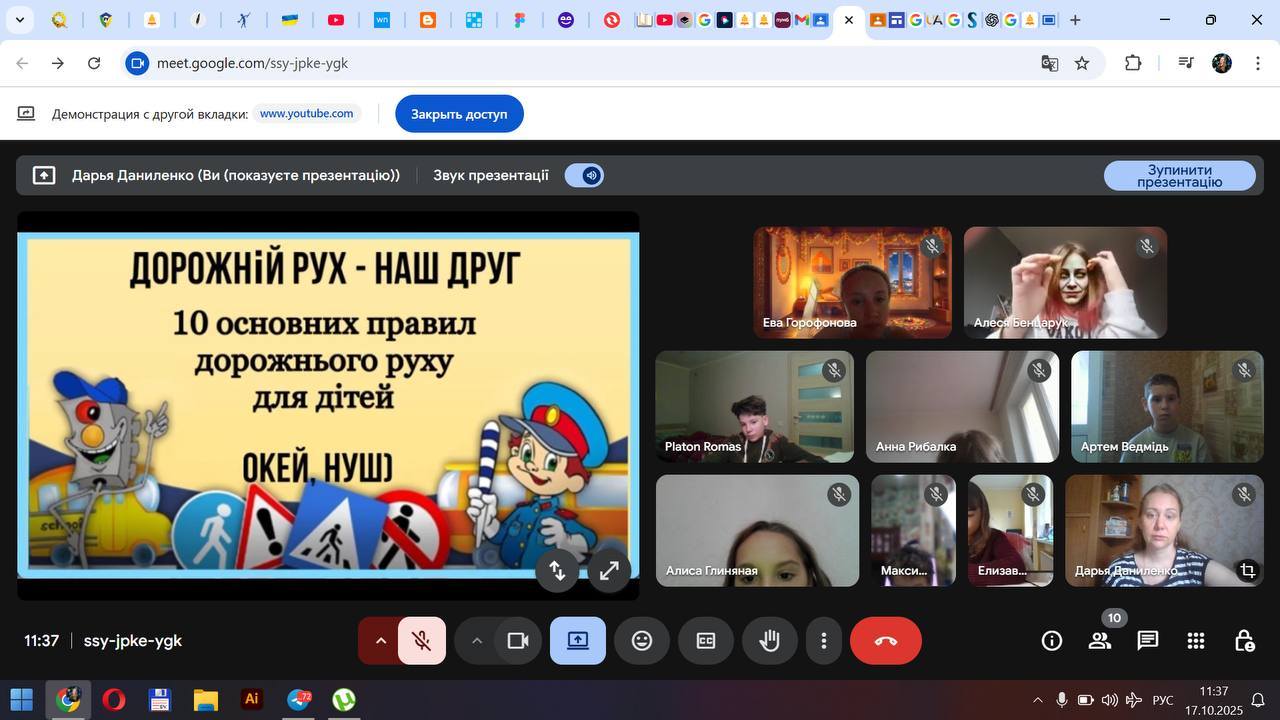Image resolution: width=1280 pixels, height=720 pixels.
Task: Unmute the microphone button
Action: click(422, 641)
